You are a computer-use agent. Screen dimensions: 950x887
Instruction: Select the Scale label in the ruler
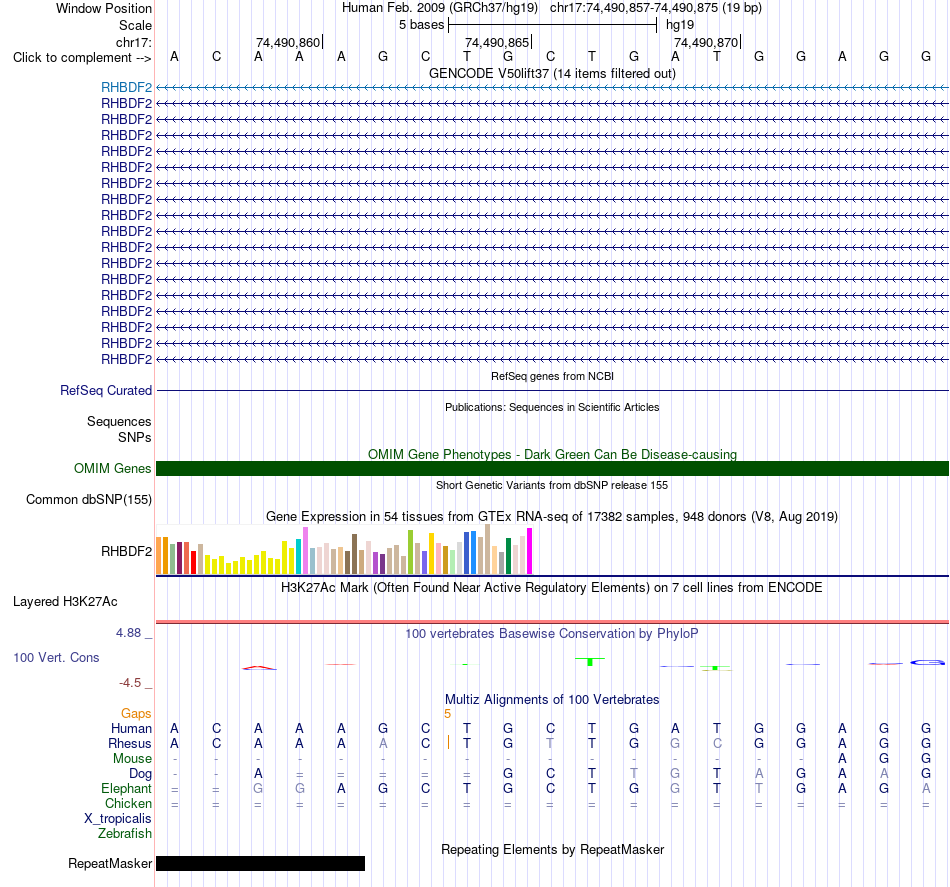pyautogui.click(x=135, y=25)
